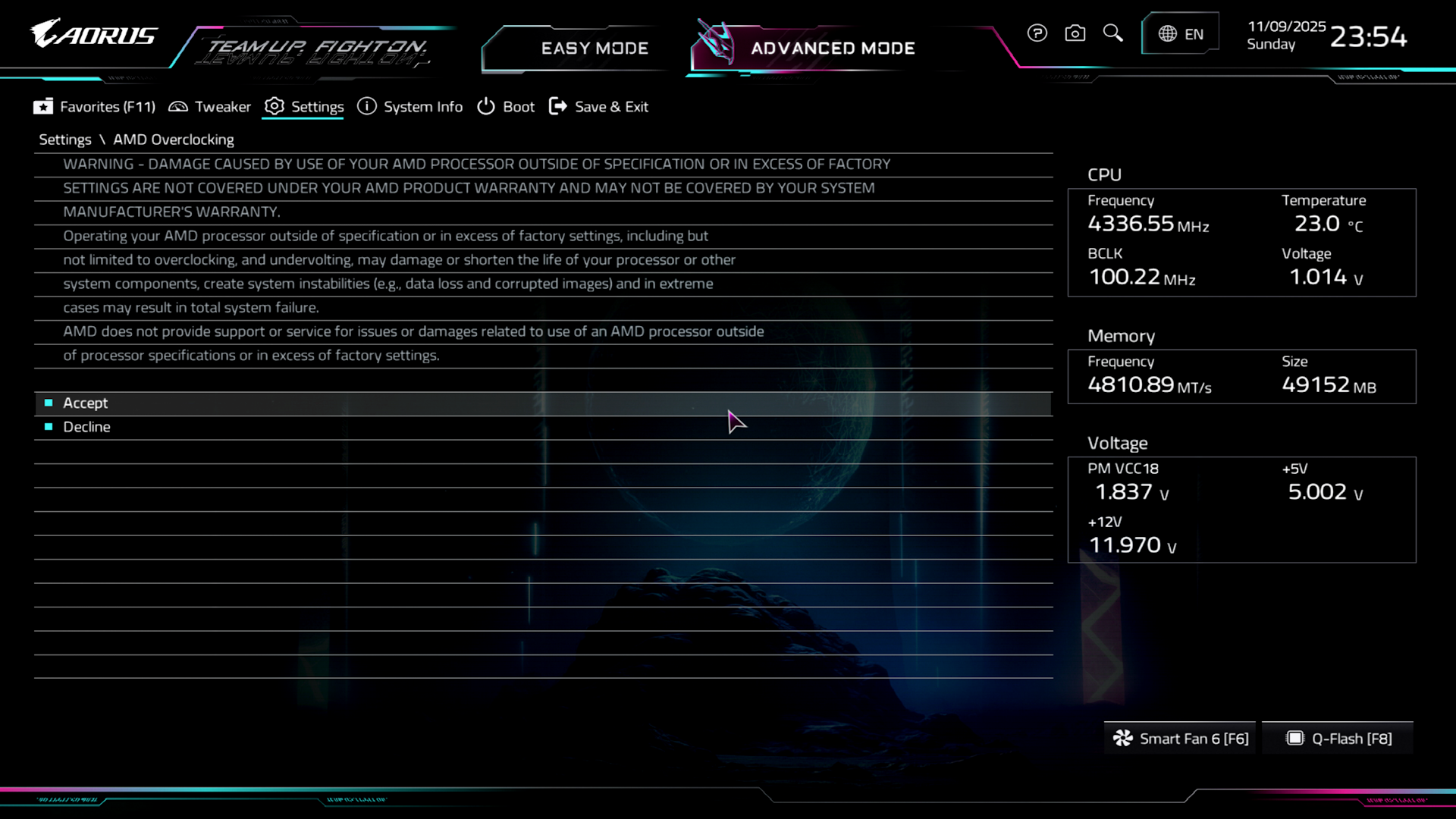This screenshot has width=1456, height=819.
Task: Open the Settings menu tab
Action: tap(316, 107)
